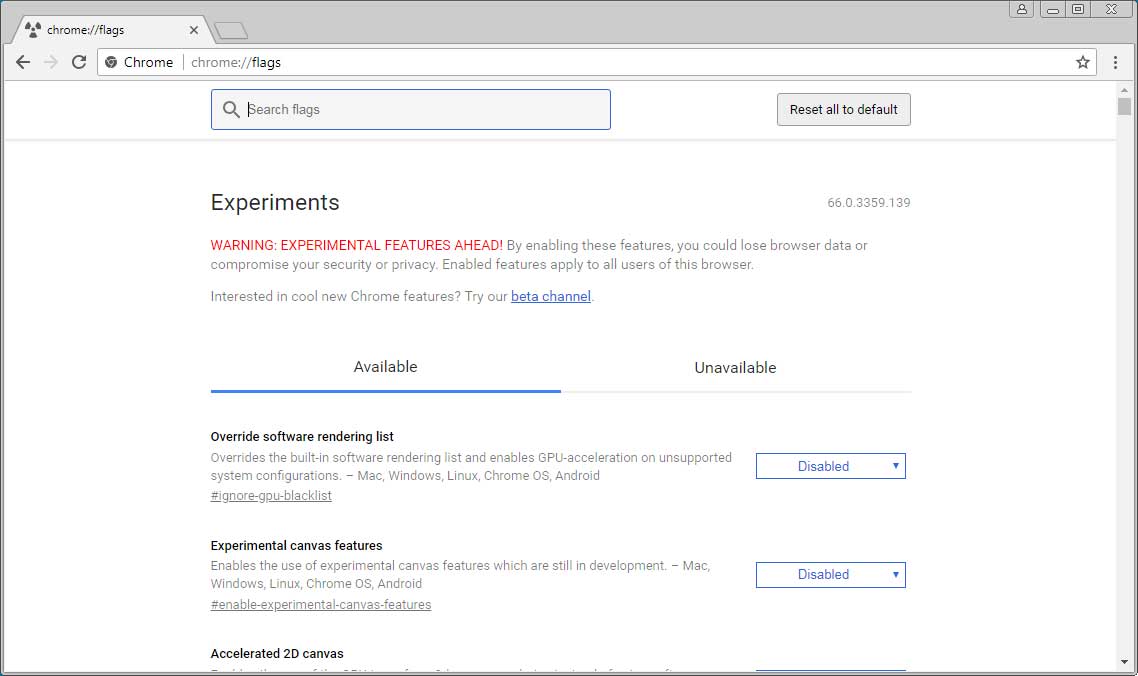This screenshot has width=1138, height=676.
Task: Bookmark this page with the star icon
Action: click(x=1083, y=62)
